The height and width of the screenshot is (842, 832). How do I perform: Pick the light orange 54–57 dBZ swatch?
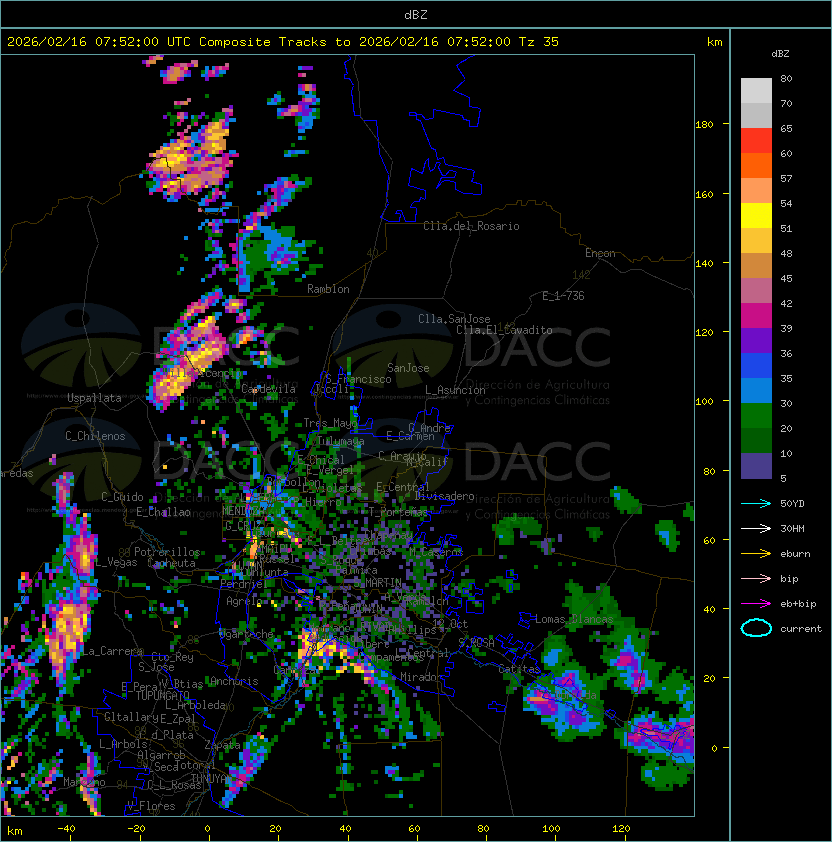point(756,191)
